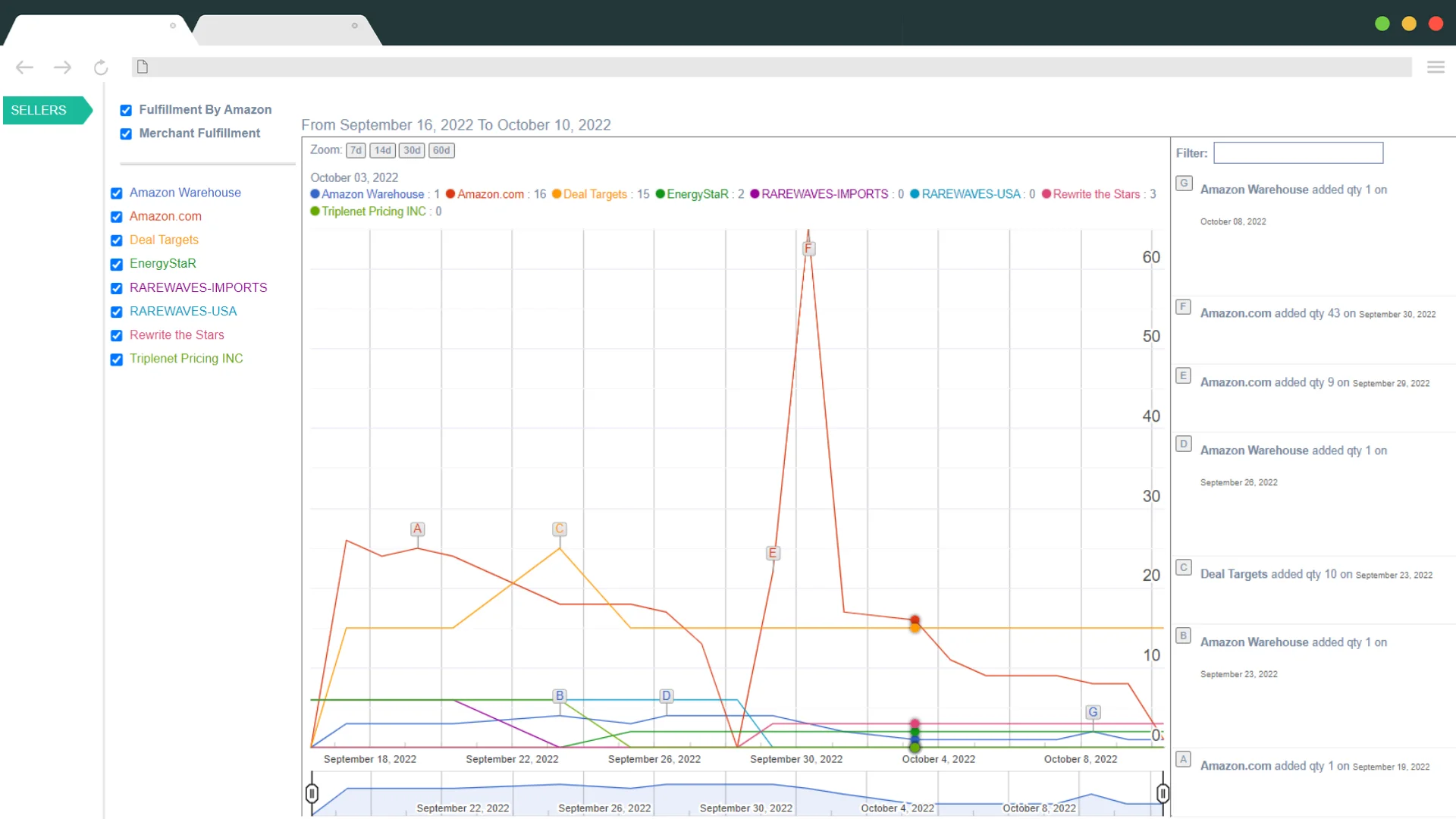Screen dimensions: 1456x819
Task: Click marker A on the chart
Action: (417, 529)
